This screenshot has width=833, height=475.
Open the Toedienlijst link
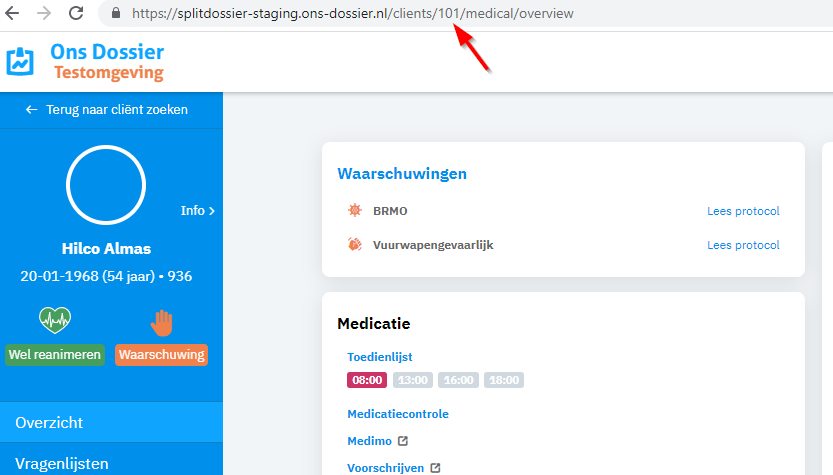click(380, 357)
